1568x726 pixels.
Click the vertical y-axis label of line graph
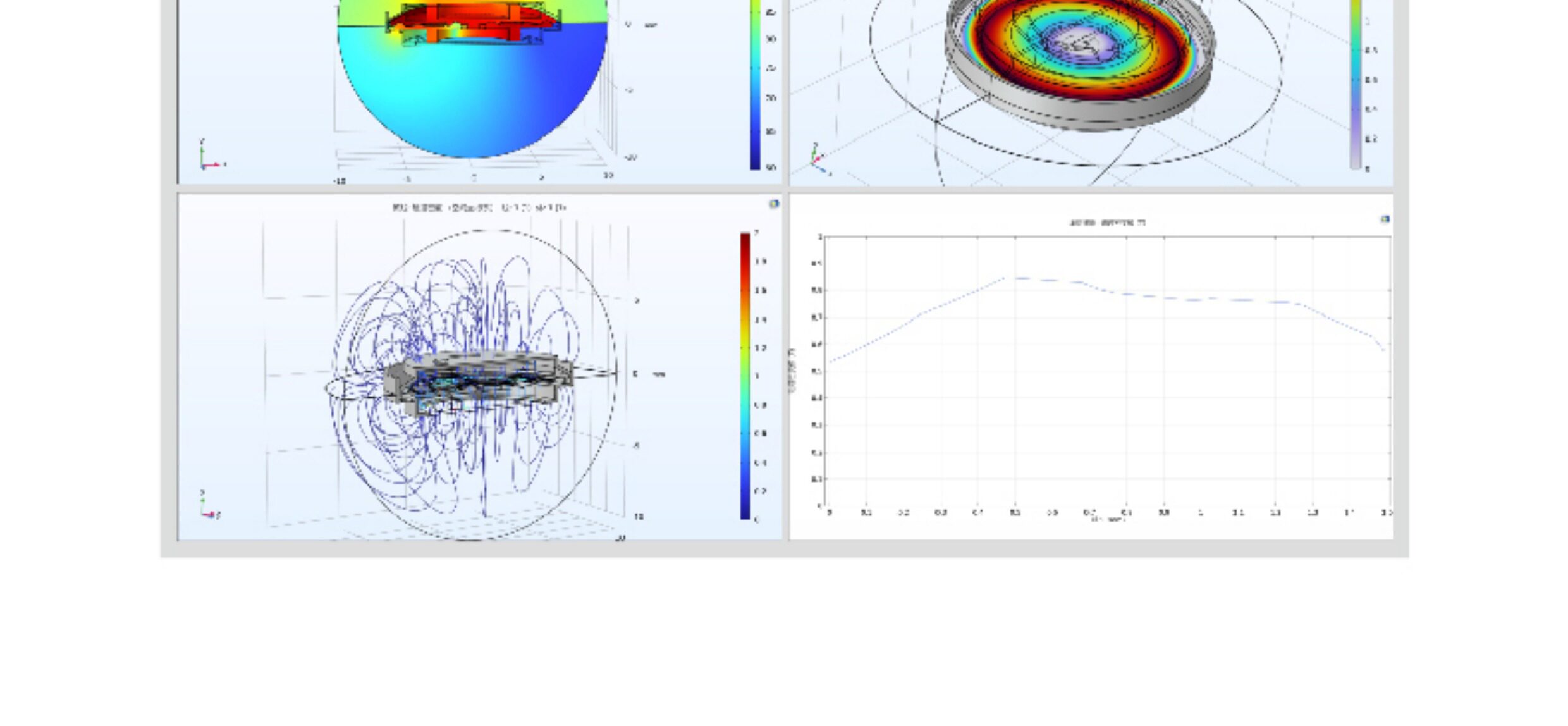point(792,371)
